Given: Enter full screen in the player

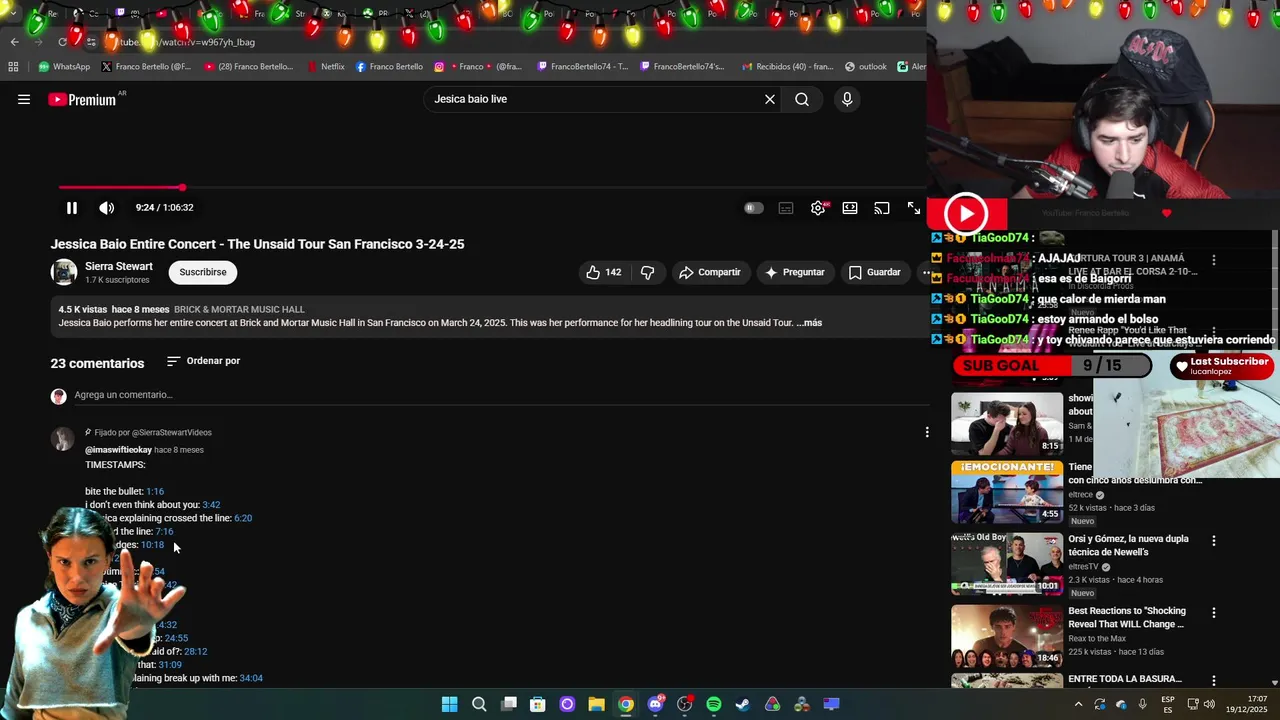Looking at the screenshot, I should (x=914, y=208).
